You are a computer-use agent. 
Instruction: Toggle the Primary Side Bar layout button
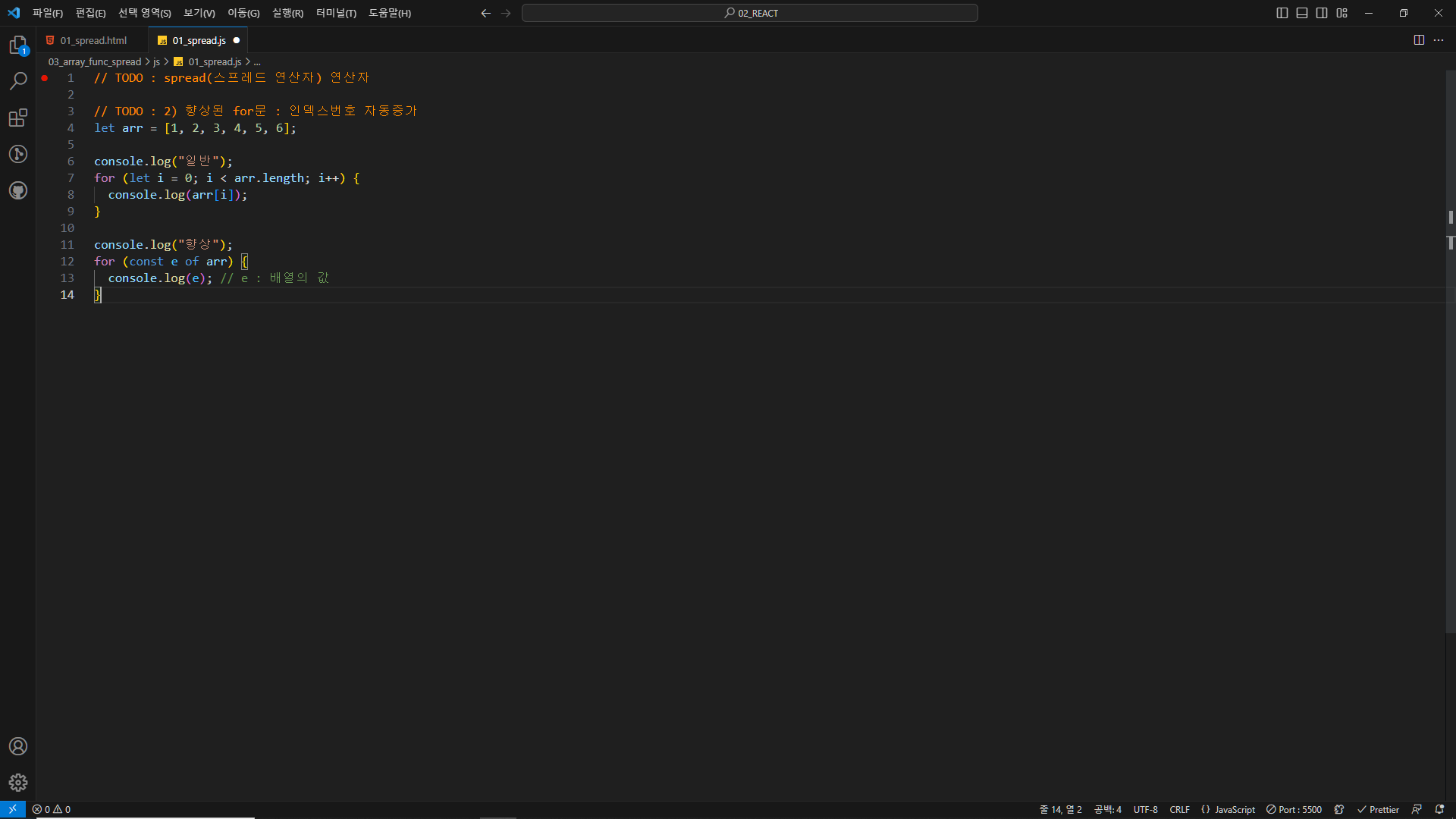coord(1282,13)
